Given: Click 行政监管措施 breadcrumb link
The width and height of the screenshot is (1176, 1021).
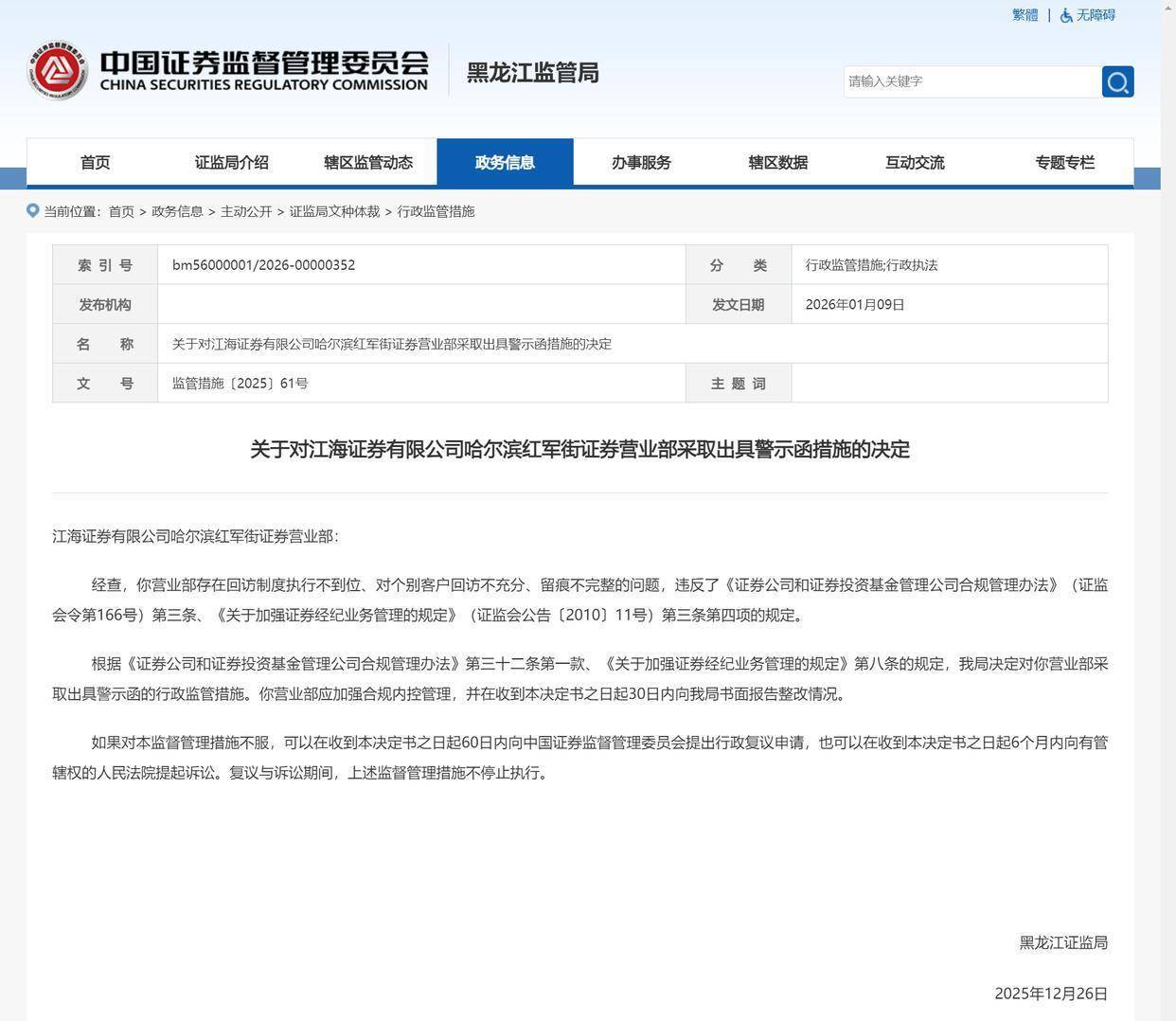Looking at the screenshot, I should (x=436, y=211).
